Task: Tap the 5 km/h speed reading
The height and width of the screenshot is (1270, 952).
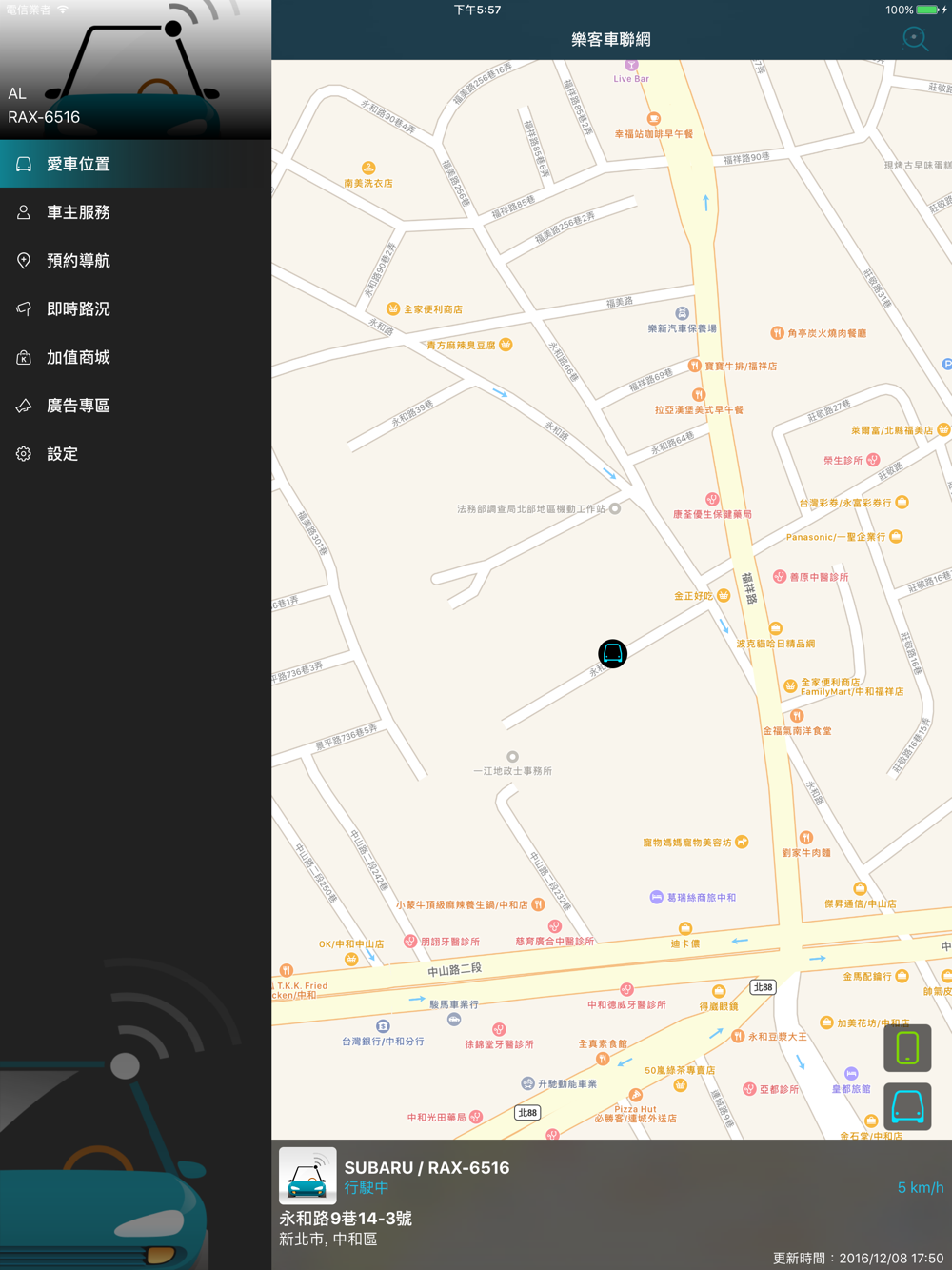Action: coord(921,1187)
